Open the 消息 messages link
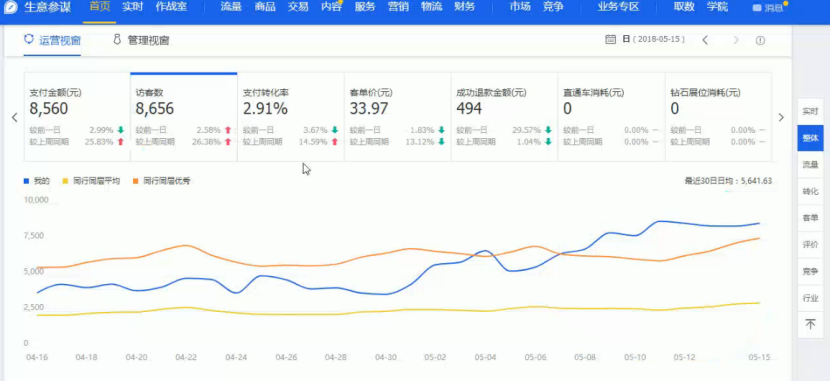830x381 pixels. point(769,8)
